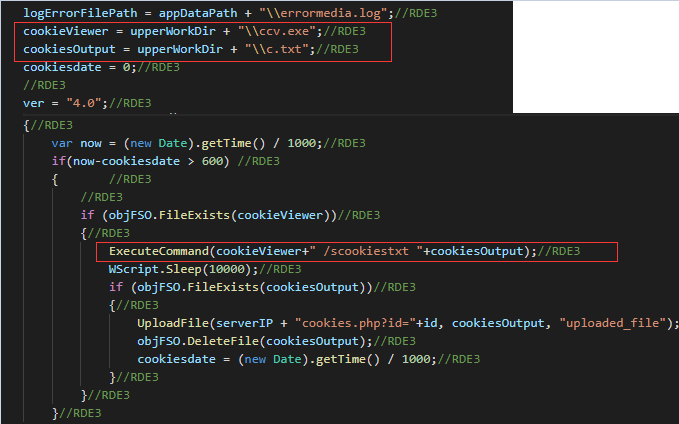The height and width of the screenshot is (424, 679).
Task: Click the WScript.Sleep(10000) call
Action: click(180, 269)
